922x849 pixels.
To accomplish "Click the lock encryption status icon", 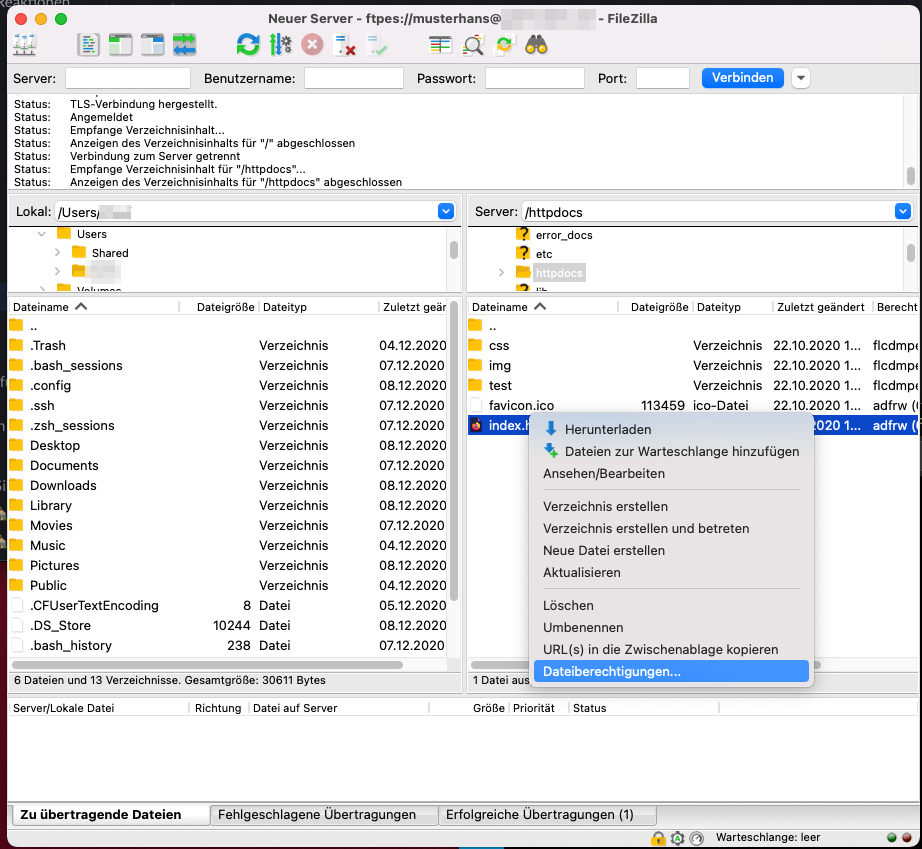I will click(x=658, y=838).
